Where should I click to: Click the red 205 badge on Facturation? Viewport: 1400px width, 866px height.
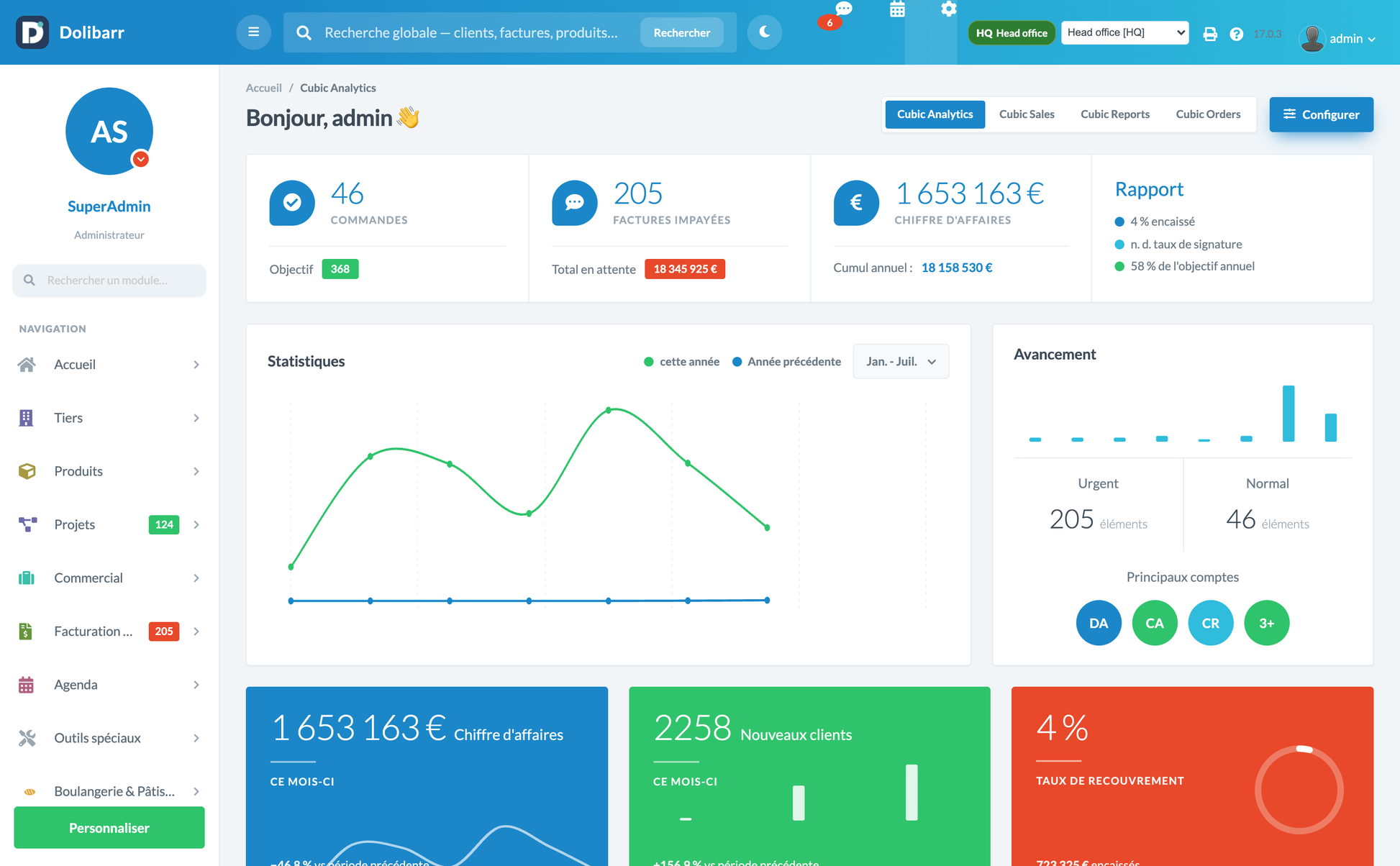[x=164, y=631]
